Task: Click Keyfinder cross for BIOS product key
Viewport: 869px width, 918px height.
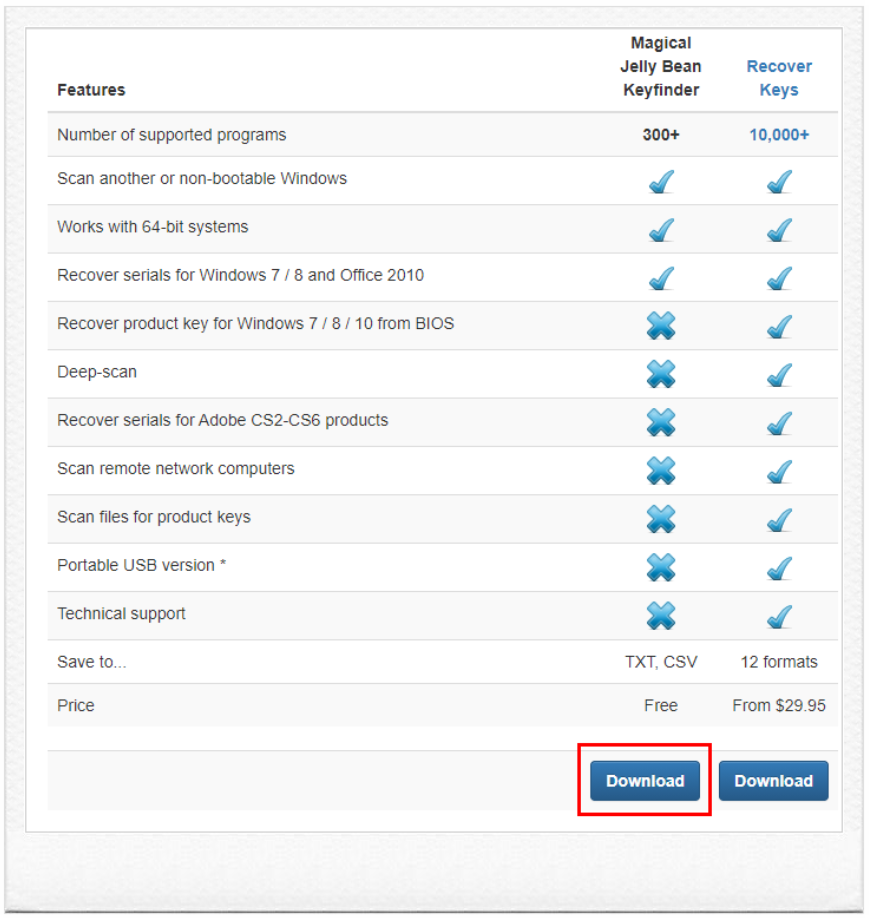Action: pyautogui.click(x=661, y=326)
